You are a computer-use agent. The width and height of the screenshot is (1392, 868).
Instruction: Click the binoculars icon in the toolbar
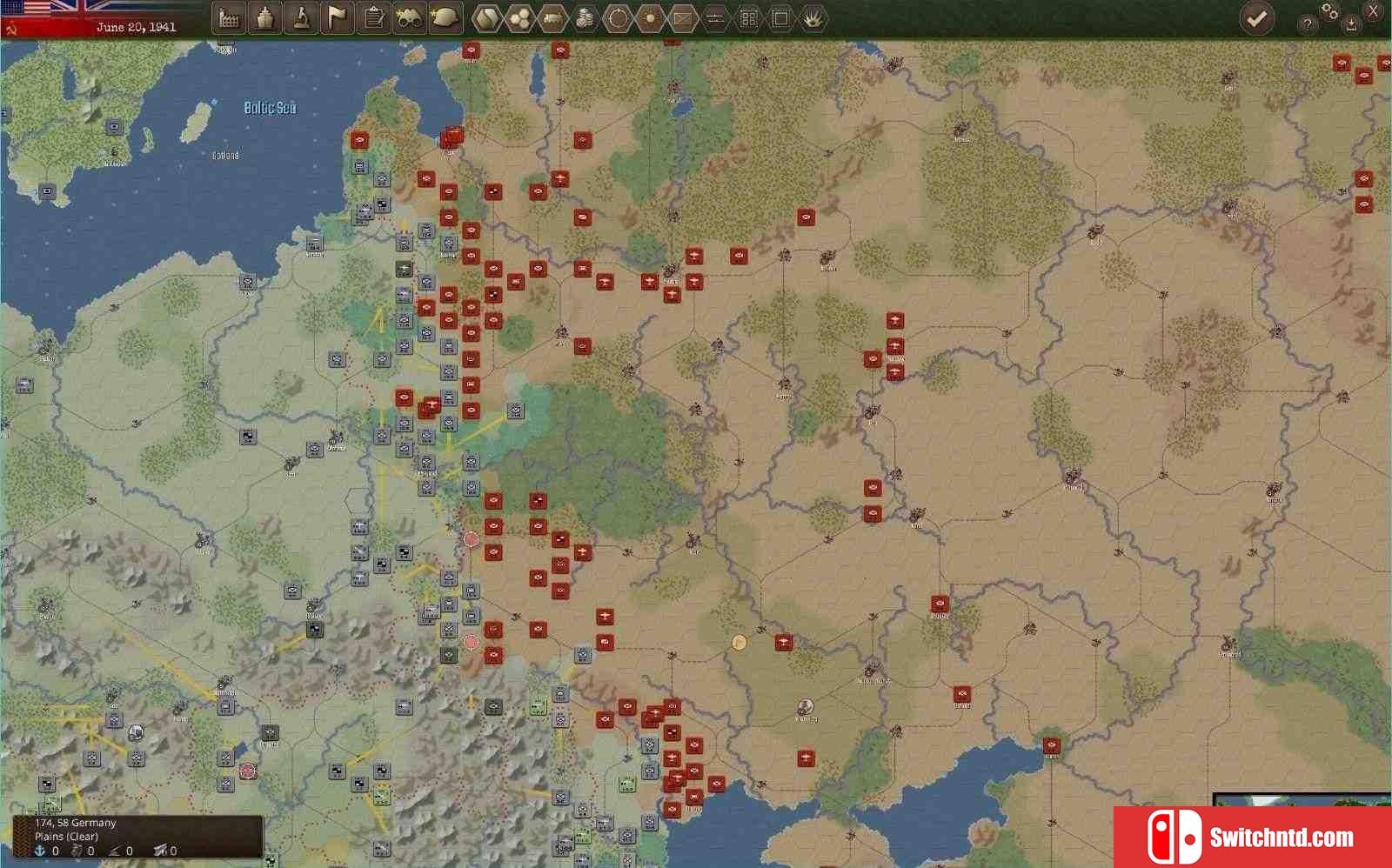409,18
